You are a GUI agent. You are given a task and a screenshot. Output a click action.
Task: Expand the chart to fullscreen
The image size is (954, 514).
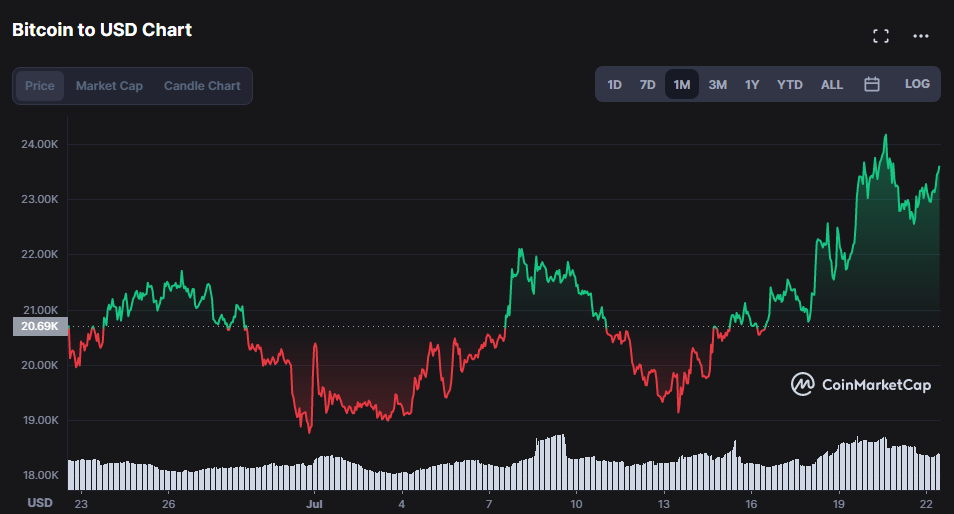coord(880,36)
